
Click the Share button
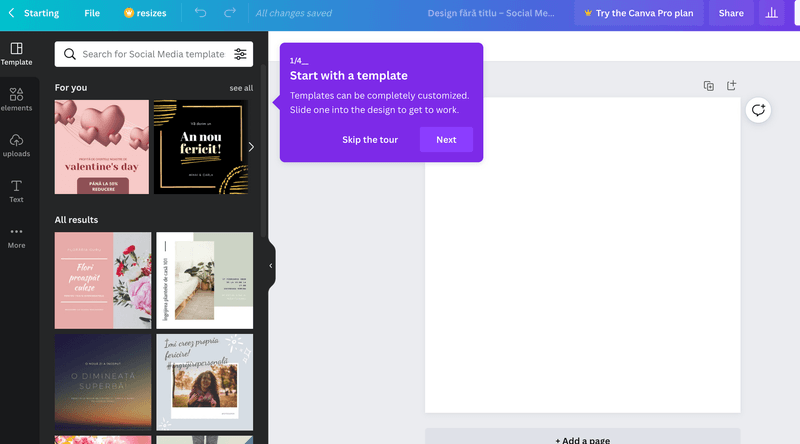point(731,13)
